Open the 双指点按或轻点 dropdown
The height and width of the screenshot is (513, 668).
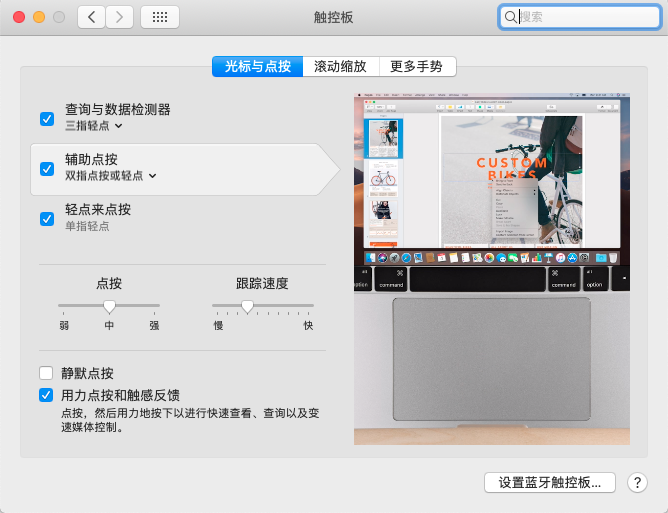click(111, 176)
